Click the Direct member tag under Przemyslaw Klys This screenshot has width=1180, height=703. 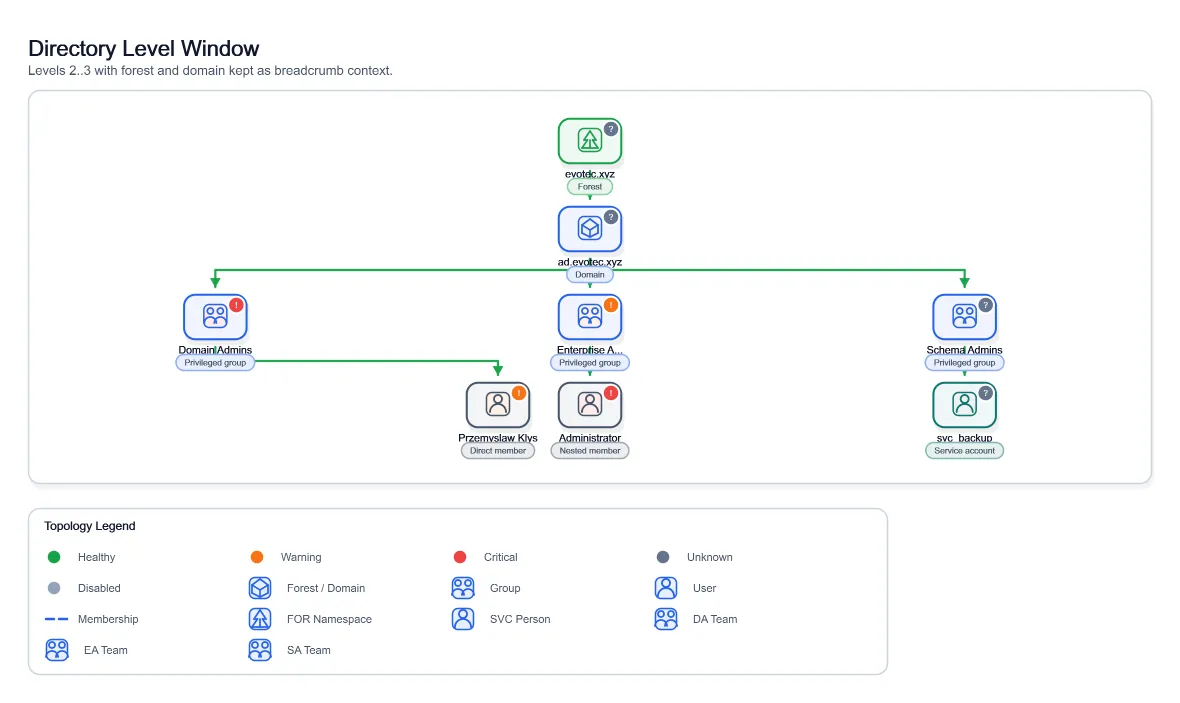pos(497,451)
